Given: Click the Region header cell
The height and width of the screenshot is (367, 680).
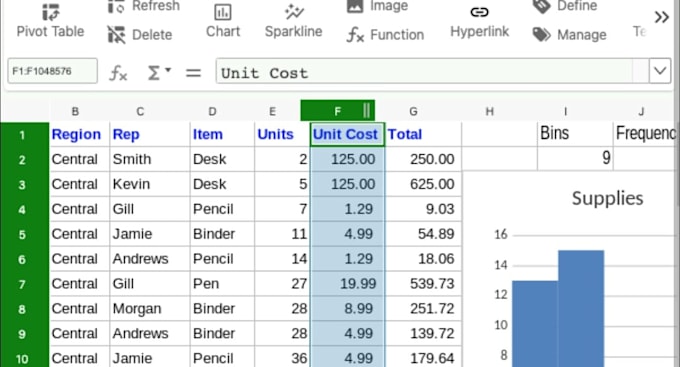Looking at the screenshot, I should coord(79,134).
